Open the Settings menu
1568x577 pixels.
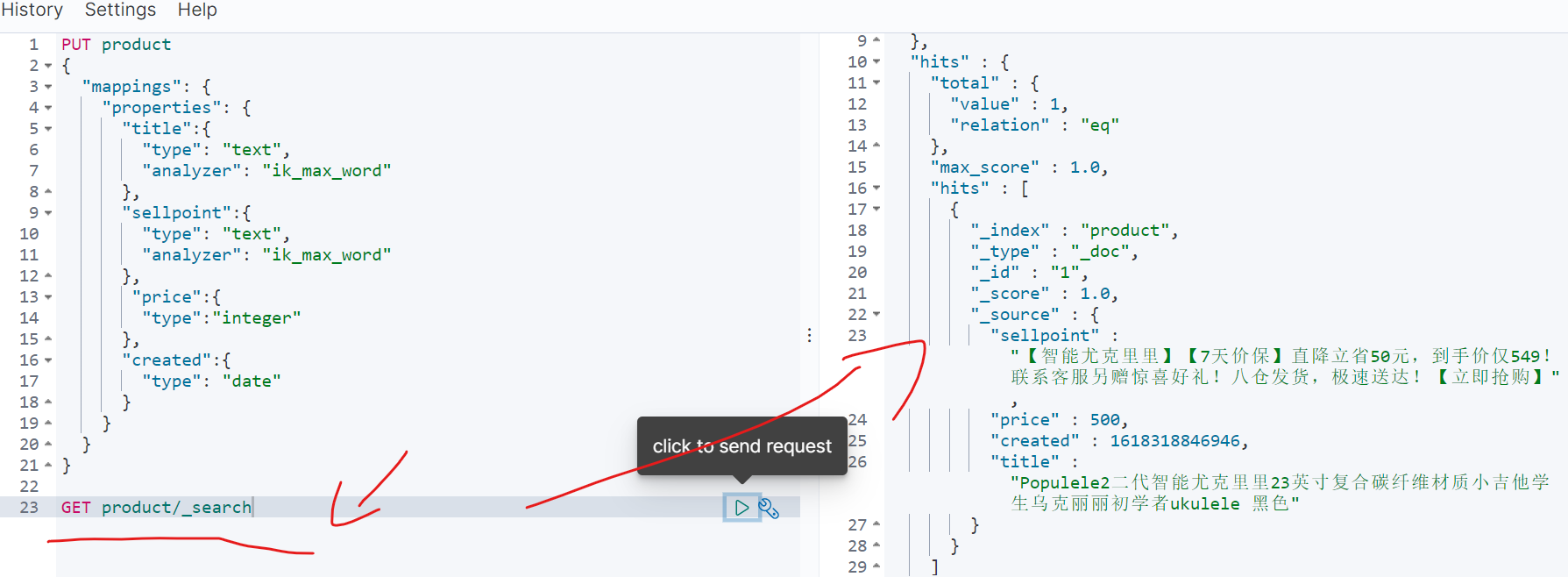[x=120, y=10]
